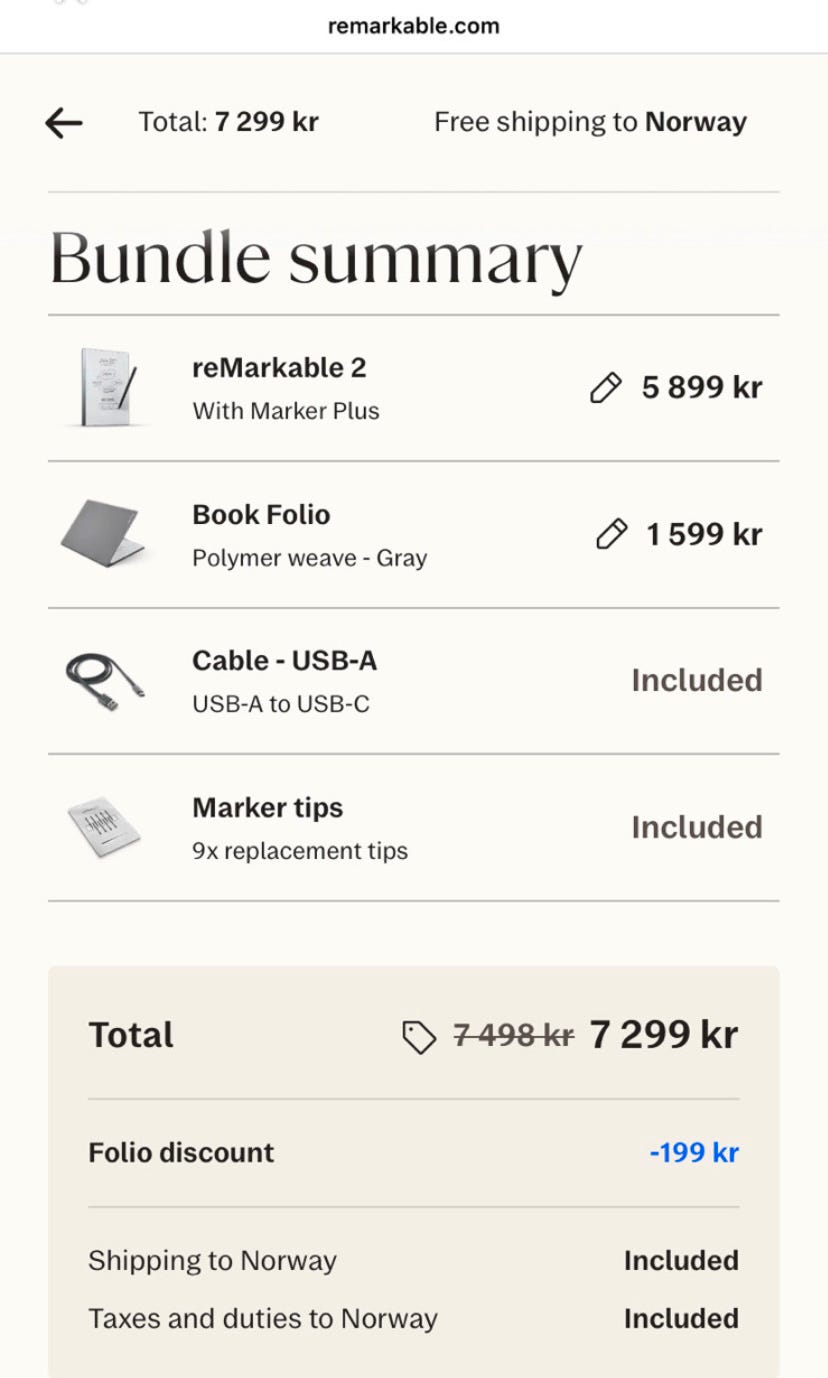Click the Free shipping to Norway text
The image size is (828, 1378).
coord(590,123)
